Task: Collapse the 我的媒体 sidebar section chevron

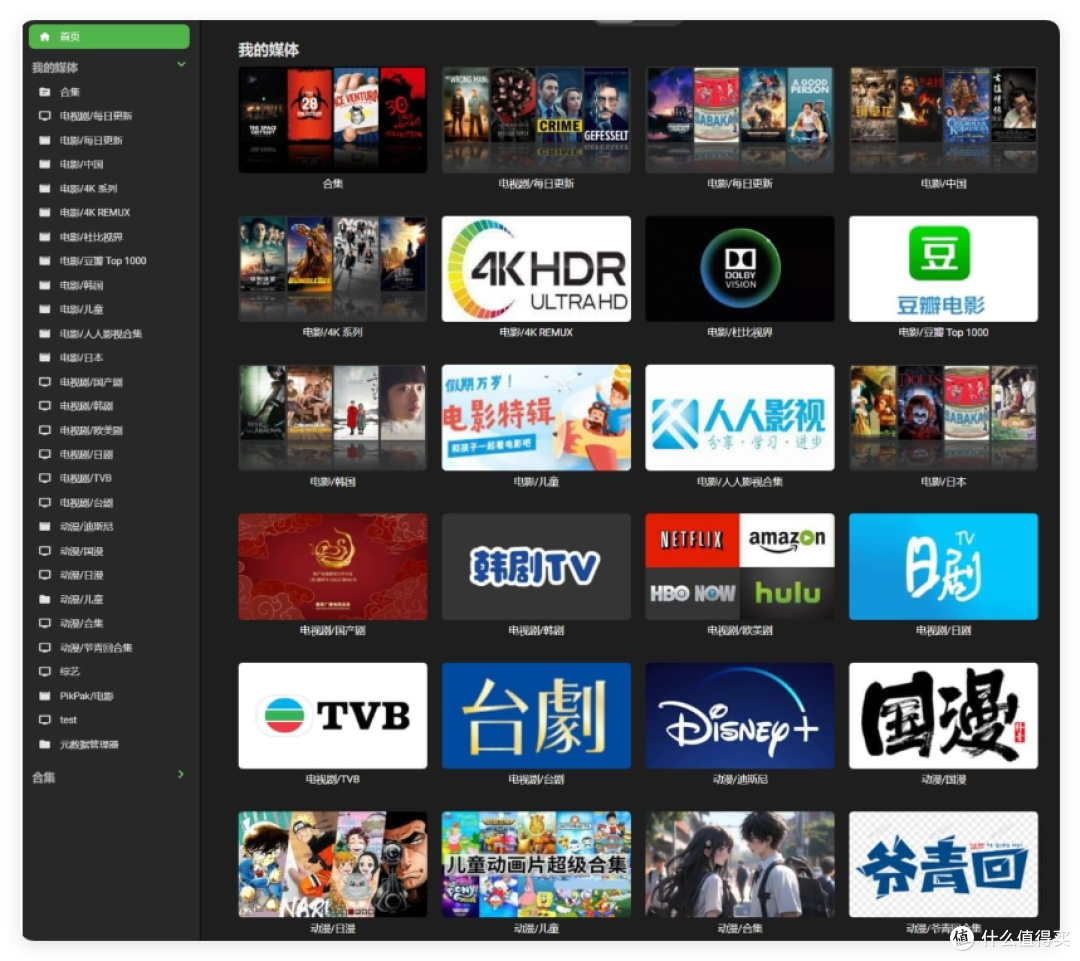Action: [181, 65]
